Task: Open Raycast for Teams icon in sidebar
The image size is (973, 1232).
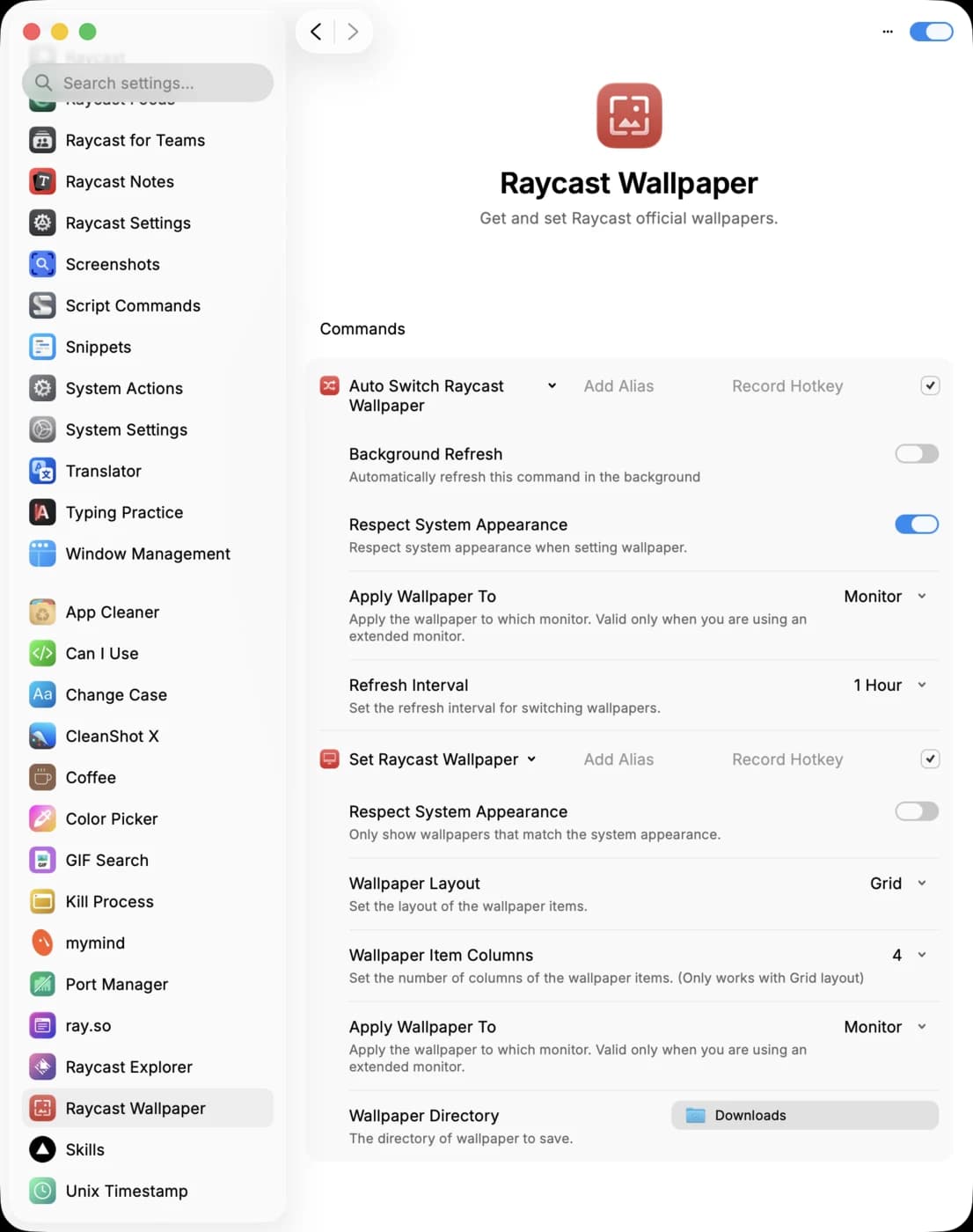Action: [x=42, y=140]
